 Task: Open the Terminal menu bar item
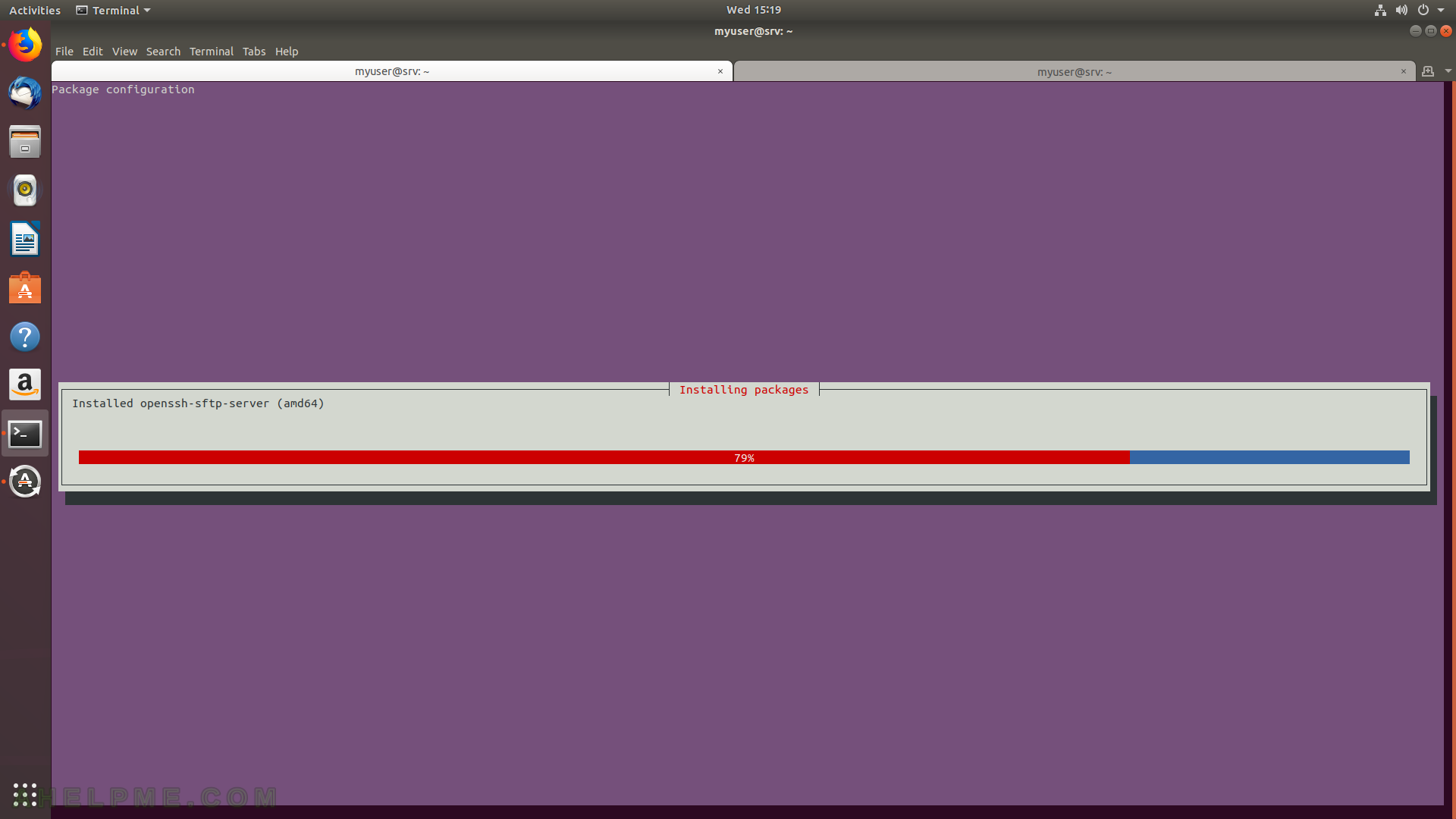pos(211,51)
